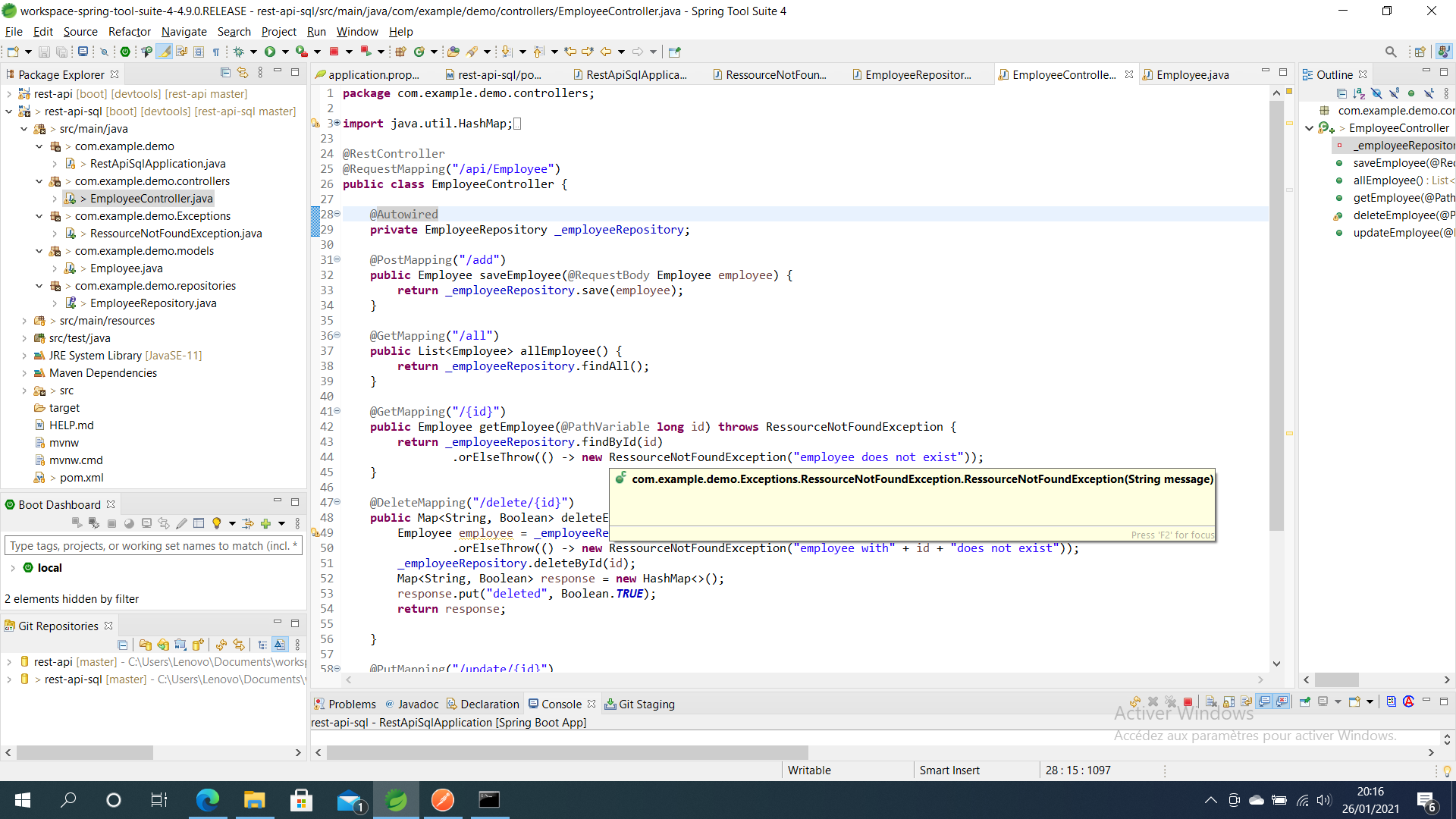Toggle alphabetical Sort in Outline view

pos(1359,93)
